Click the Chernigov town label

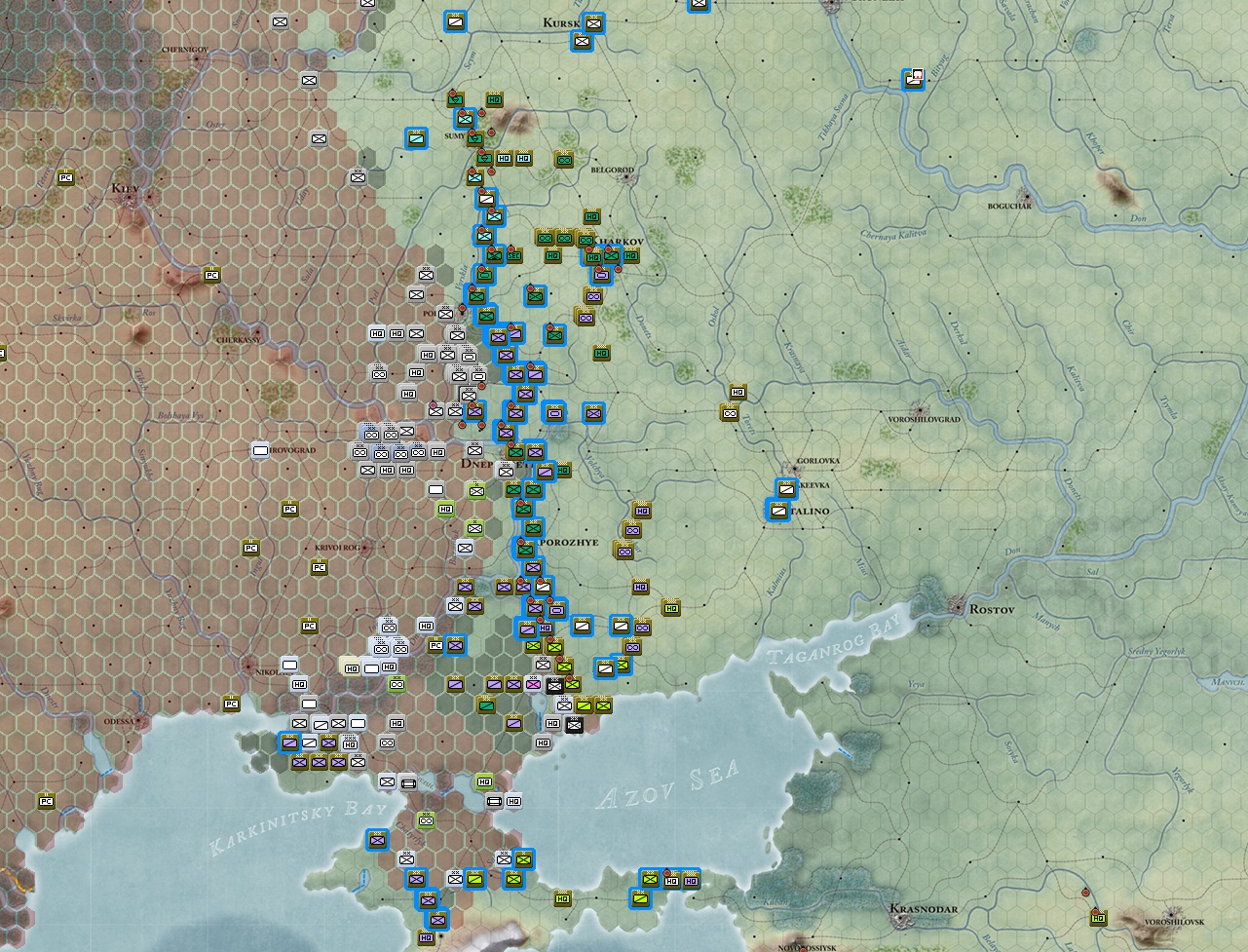(185, 49)
